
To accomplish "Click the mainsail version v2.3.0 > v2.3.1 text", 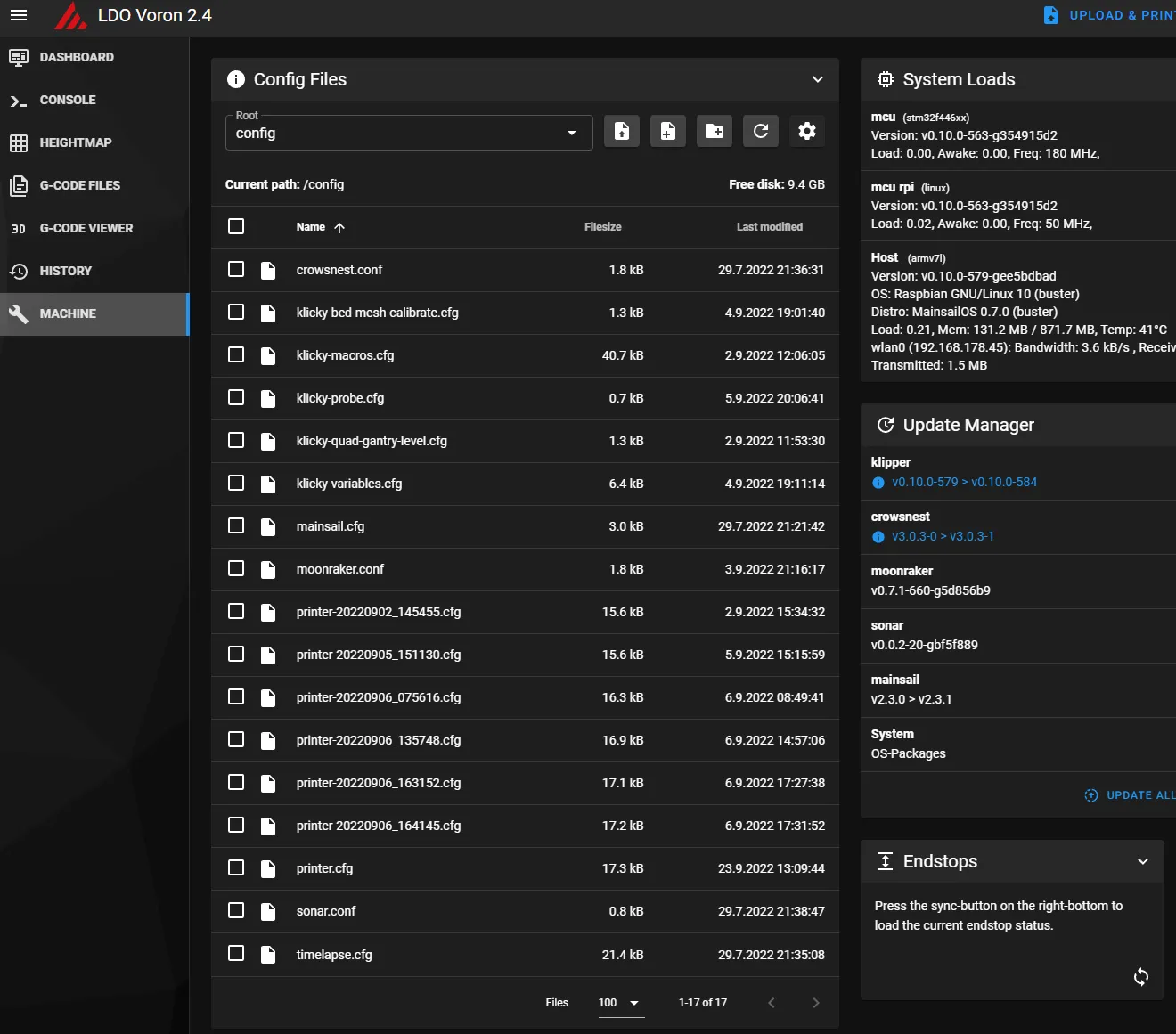I will pos(911,699).
